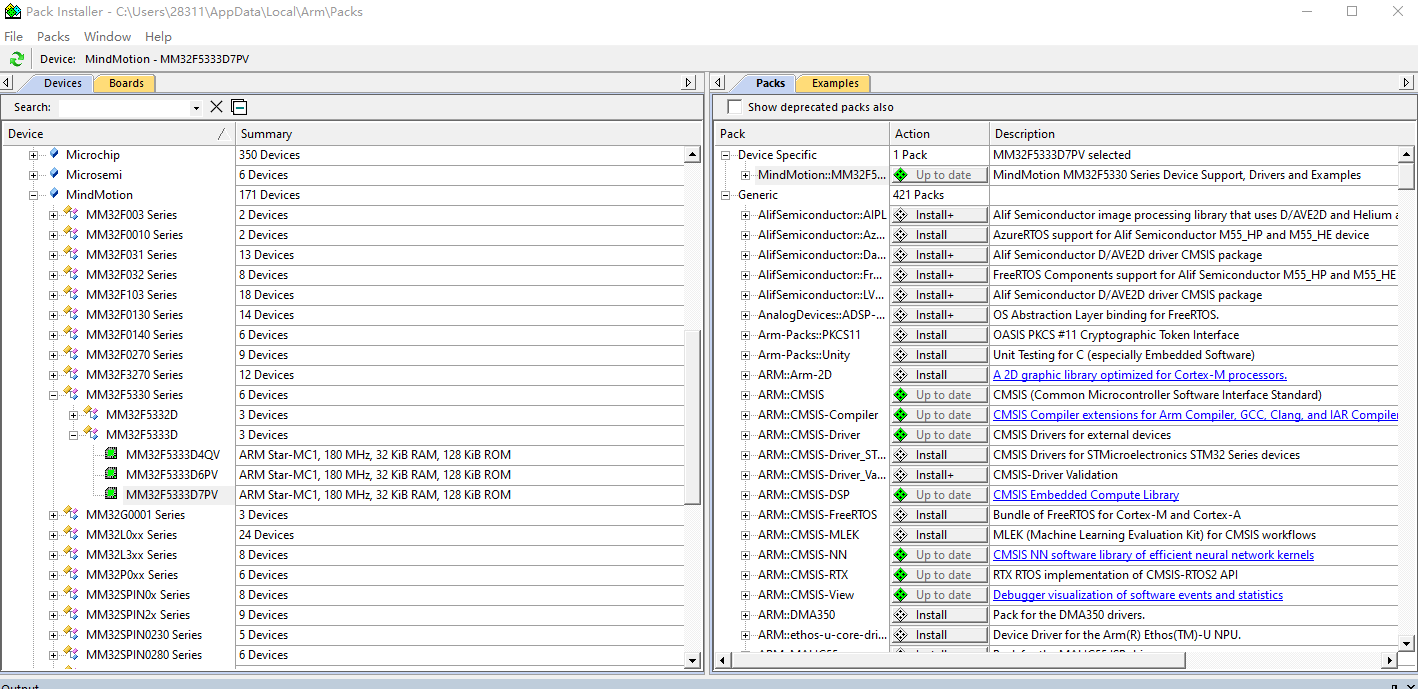
Task: Click the MM32SPIN0x Series family icon
Action: click(x=71, y=594)
